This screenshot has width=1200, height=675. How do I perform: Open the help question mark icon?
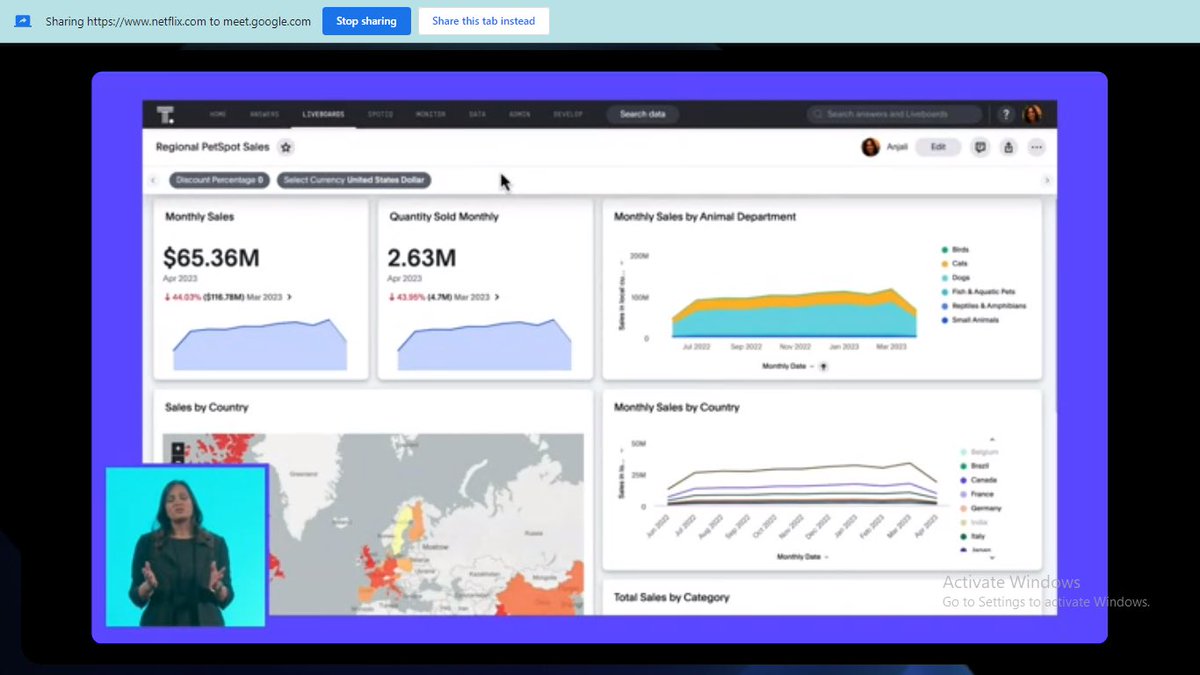[x=1006, y=115]
